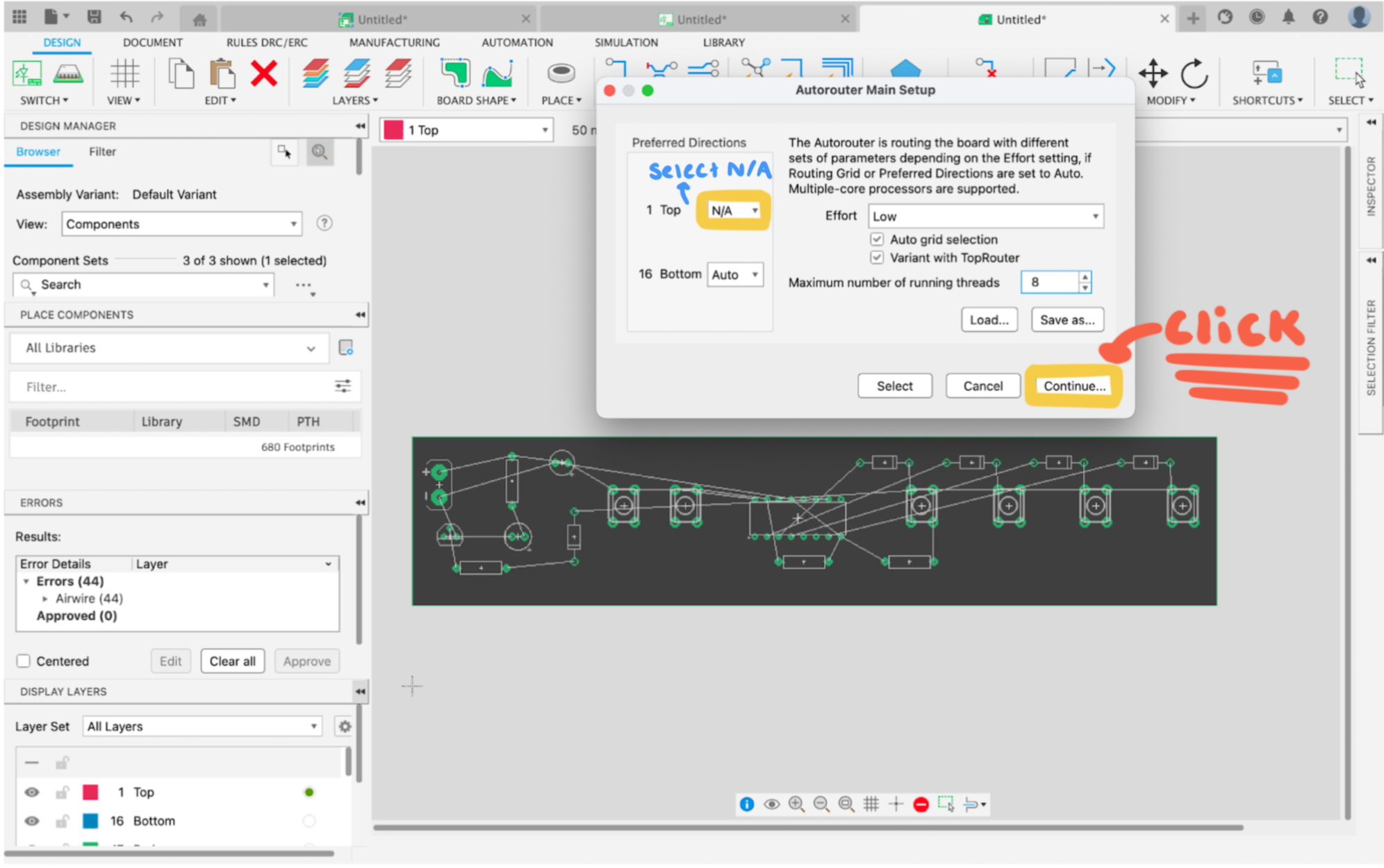The height and width of the screenshot is (868, 1384).
Task: Open the Rules DRC/ERC tab
Action: 267,42
